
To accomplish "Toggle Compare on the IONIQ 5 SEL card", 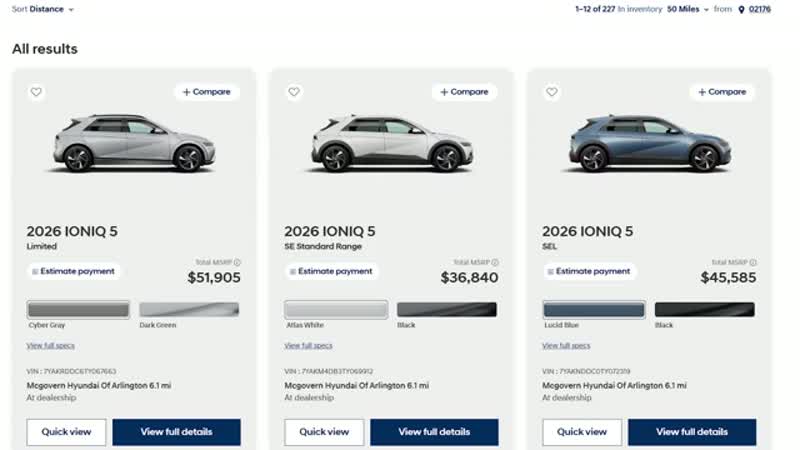I will (722, 92).
